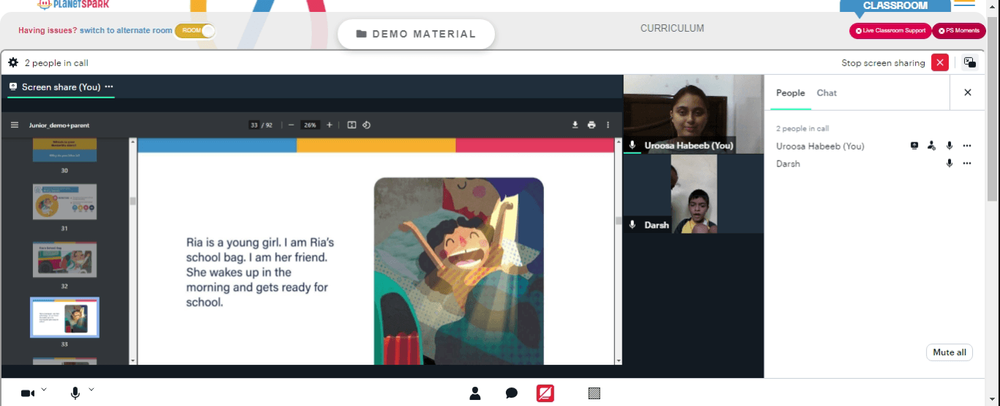Select page 31 thumbnail
The image size is (1000, 406).
[x=64, y=202]
